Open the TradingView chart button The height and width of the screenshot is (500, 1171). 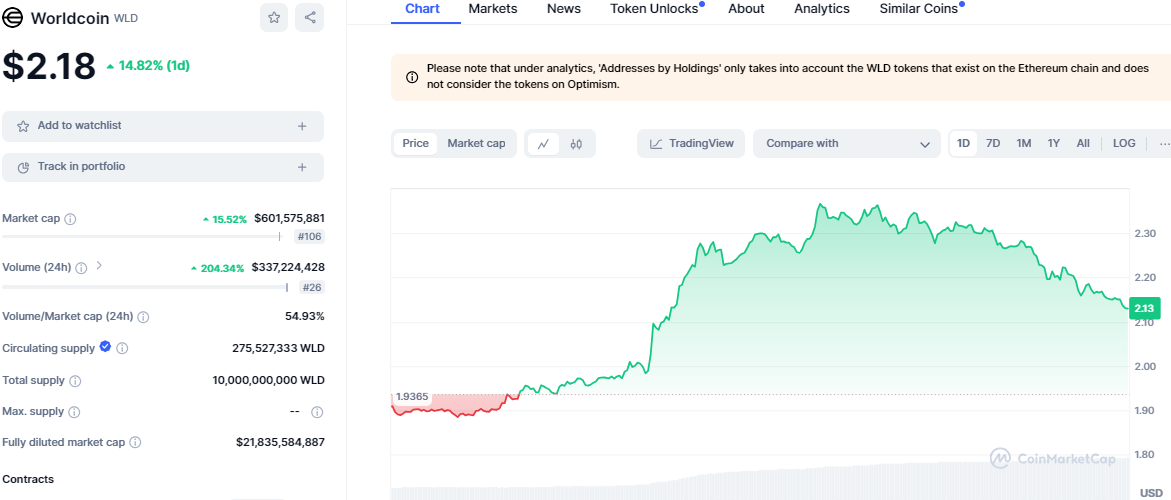click(x=691, y=143)
